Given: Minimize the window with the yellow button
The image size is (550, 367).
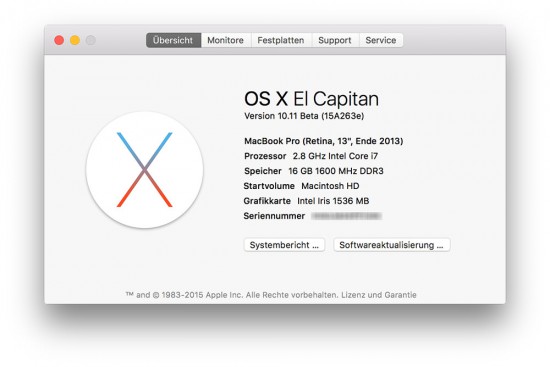Looking at the screenshot, I should coord(75,40).
